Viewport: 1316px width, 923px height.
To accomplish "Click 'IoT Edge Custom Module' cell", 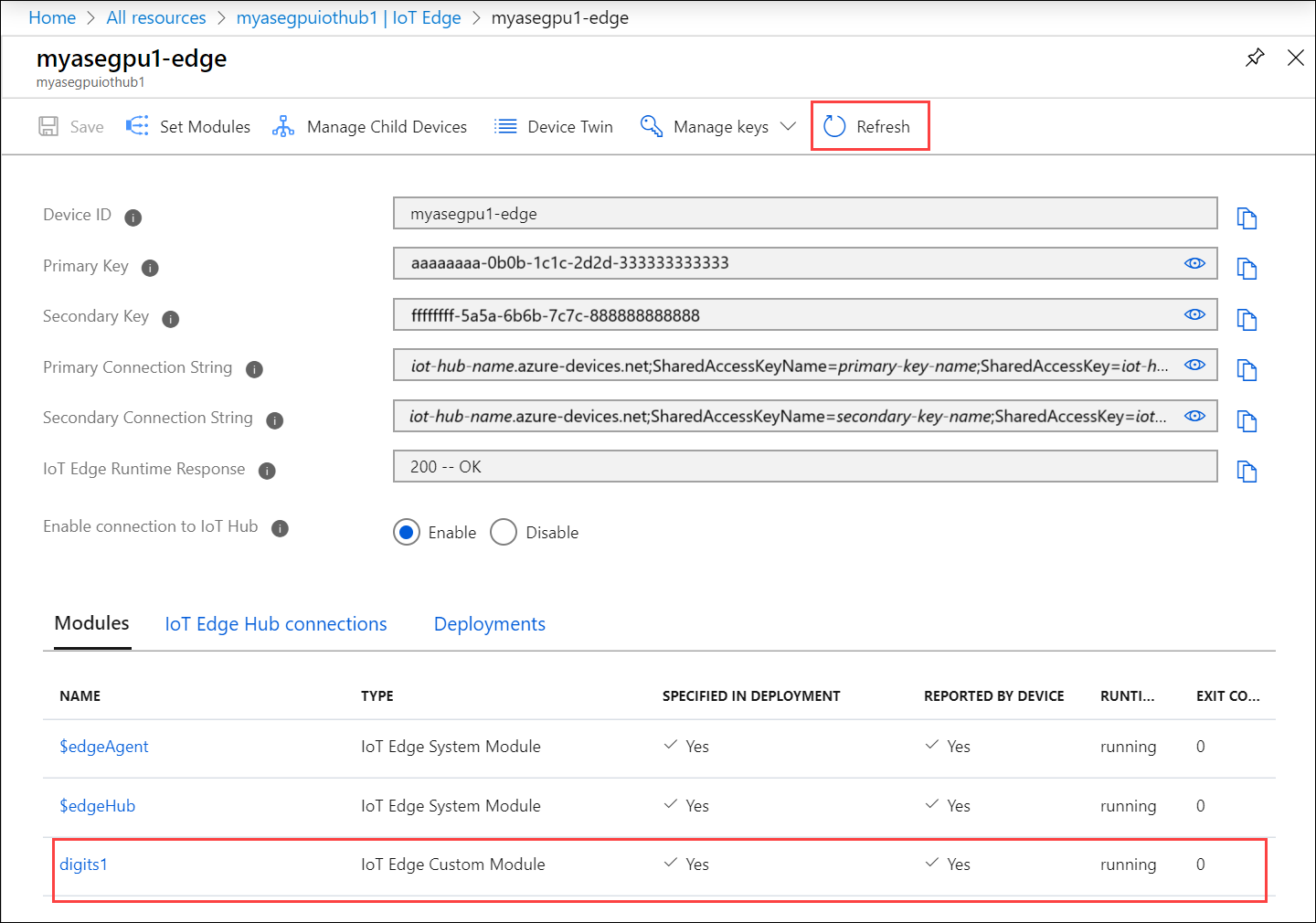I will point(453,865).
